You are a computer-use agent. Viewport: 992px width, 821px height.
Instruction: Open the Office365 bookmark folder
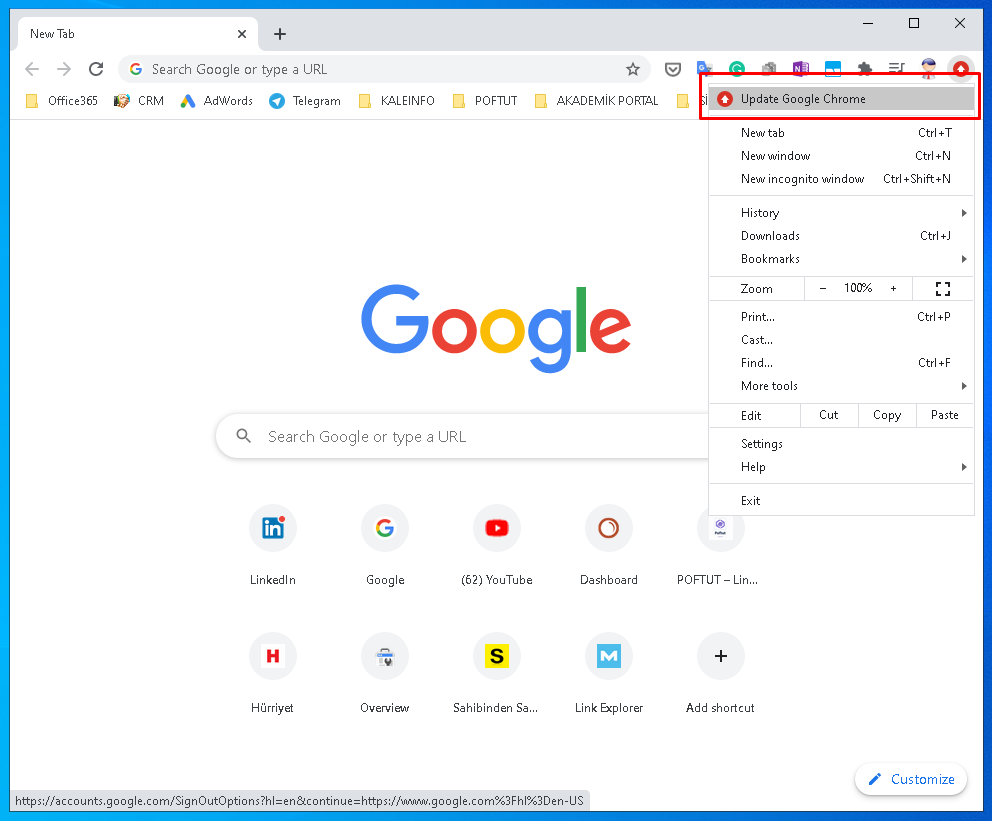(x=62, y=101)
